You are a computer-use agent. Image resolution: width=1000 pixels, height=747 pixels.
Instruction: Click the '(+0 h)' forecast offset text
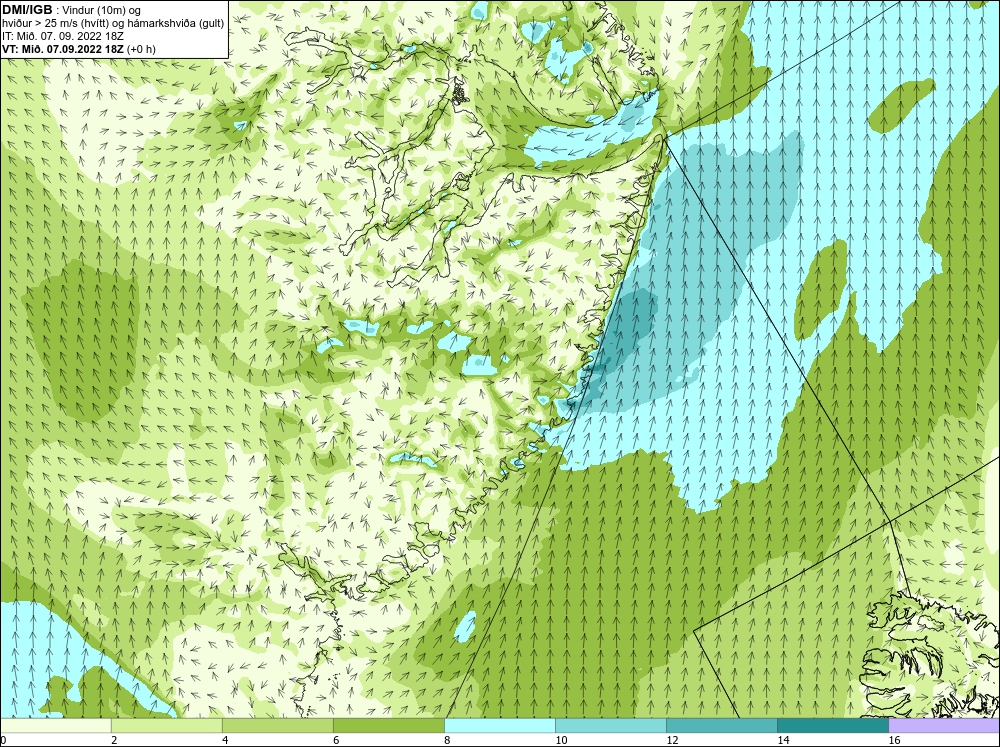coord(141,48)
